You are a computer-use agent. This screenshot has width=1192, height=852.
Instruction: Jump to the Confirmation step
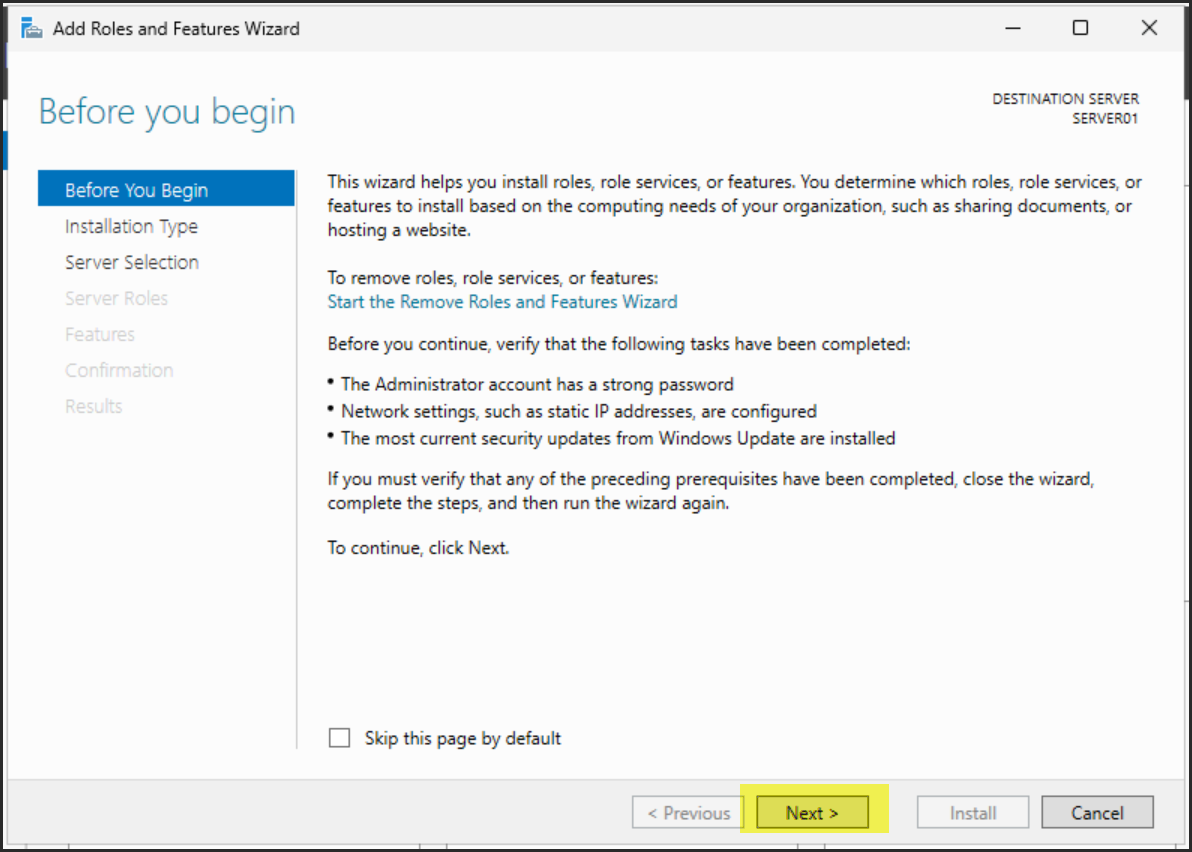pos(119,370)
